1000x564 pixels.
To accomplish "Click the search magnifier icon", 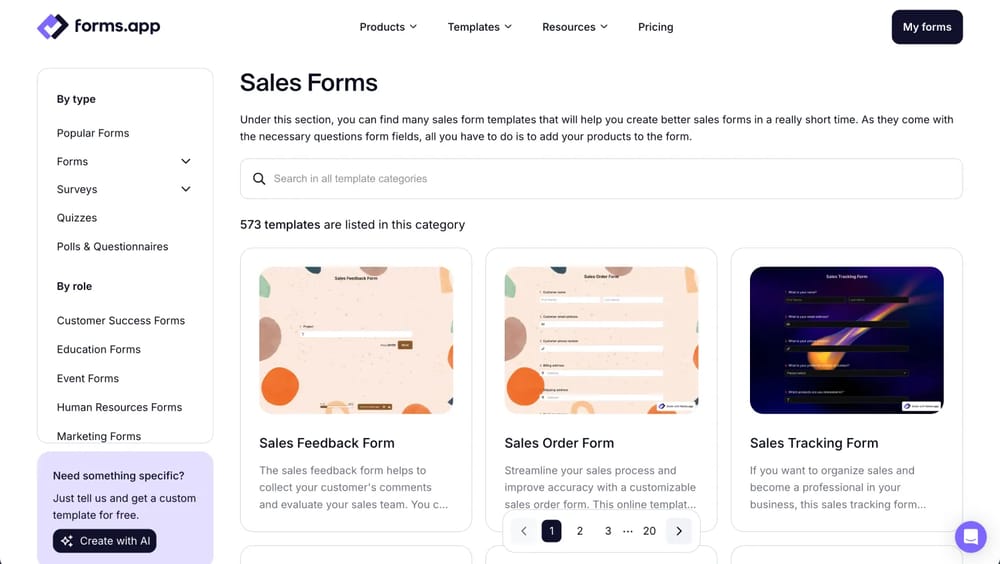I will (x=259, y=179).
